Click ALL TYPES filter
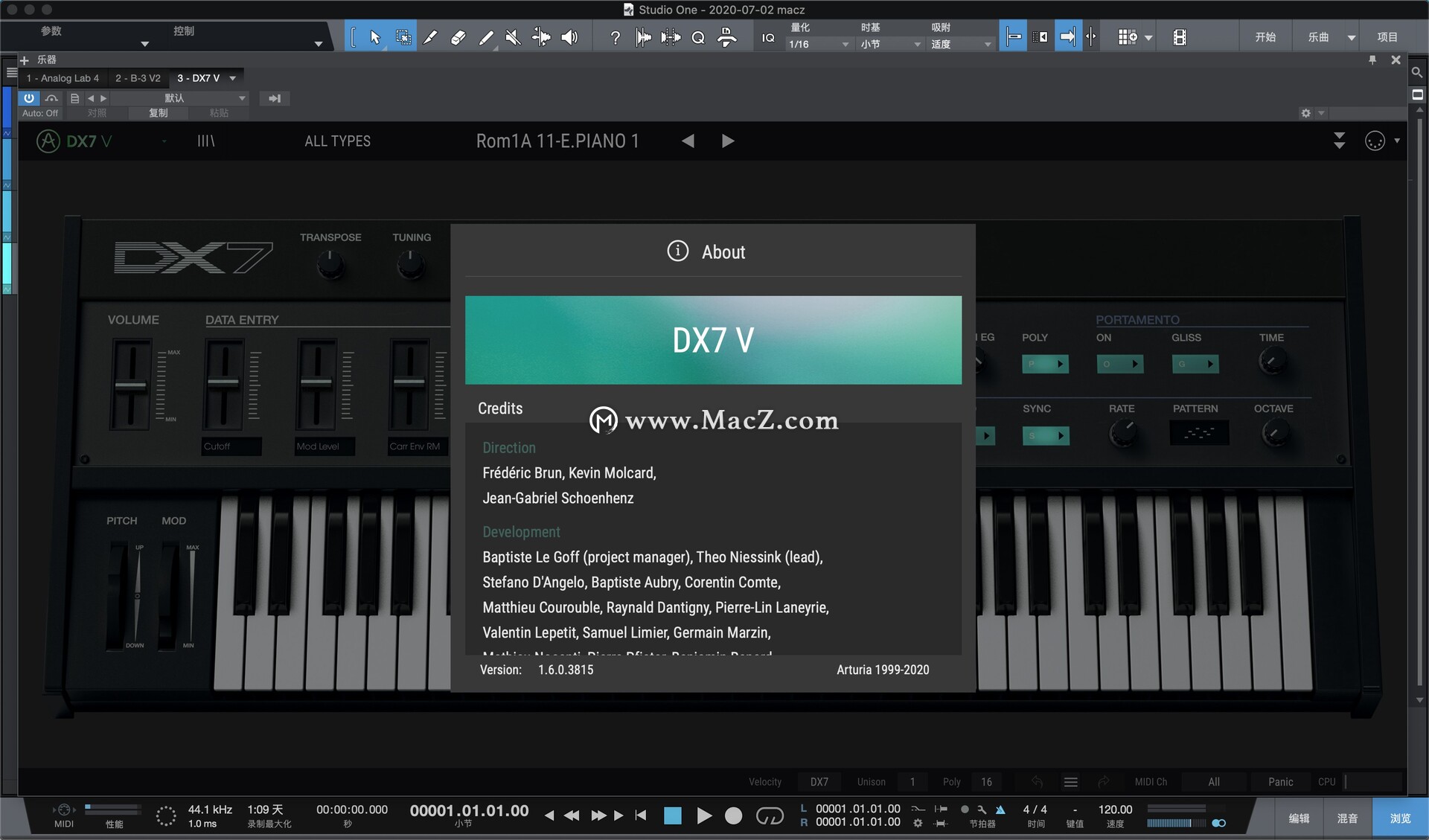Viewport: 1429px width, 840px height. point(337,141)
